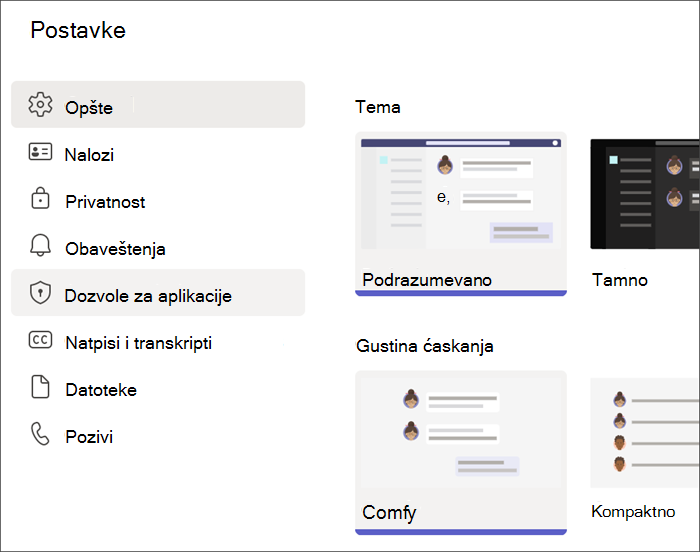Screen dimensions: 700x552
Task: Click the phone handset icon for Pozivi
Action: click(40, 434)
